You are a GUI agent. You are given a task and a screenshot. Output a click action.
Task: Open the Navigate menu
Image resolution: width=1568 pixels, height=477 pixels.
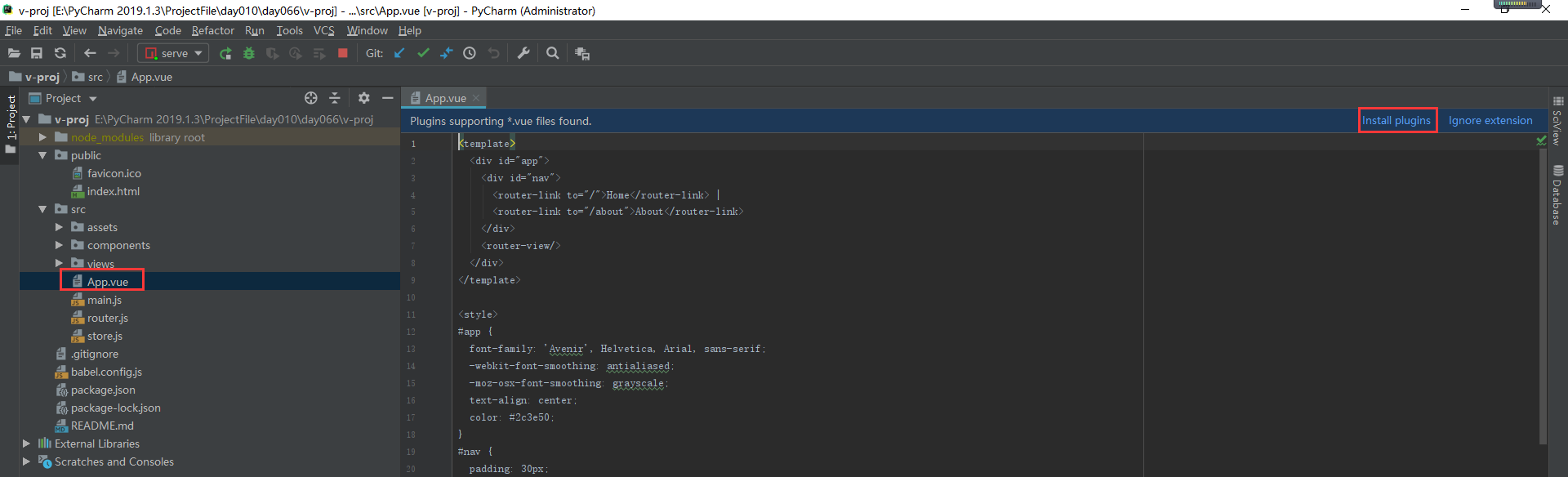point(120,30)
